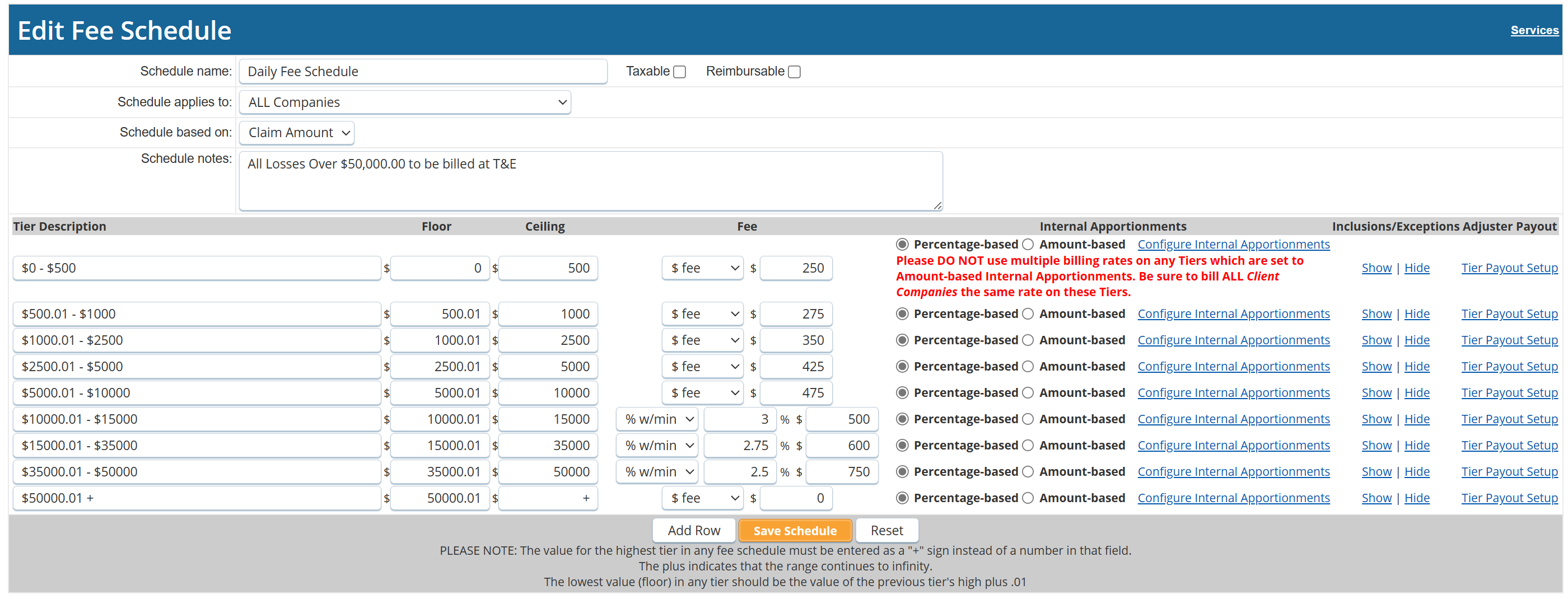
Task: Check the Reimbursable checkbox
Action: pos(794,71)
